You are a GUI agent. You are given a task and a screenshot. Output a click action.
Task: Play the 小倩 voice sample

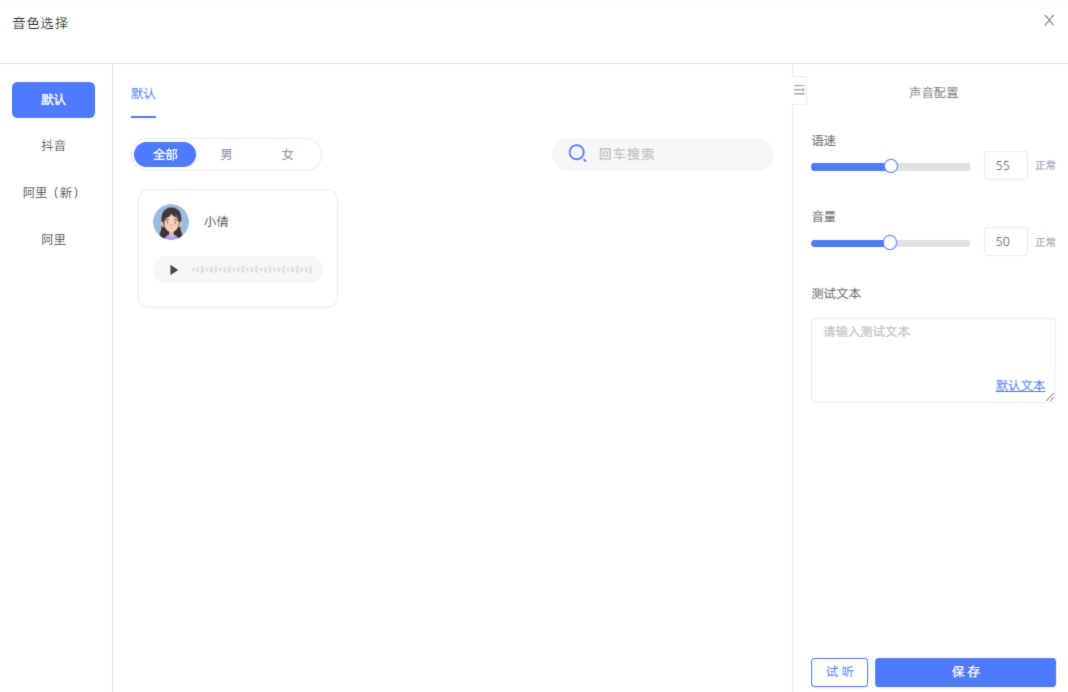point(174,270)
